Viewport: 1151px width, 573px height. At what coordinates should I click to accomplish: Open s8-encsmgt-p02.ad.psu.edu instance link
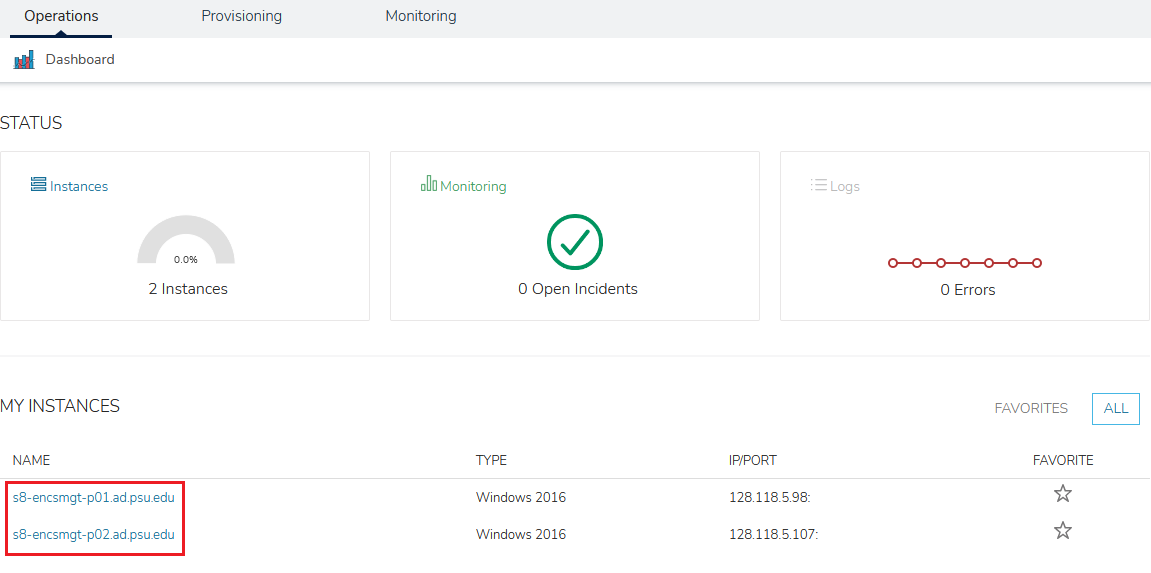[94, 534]
